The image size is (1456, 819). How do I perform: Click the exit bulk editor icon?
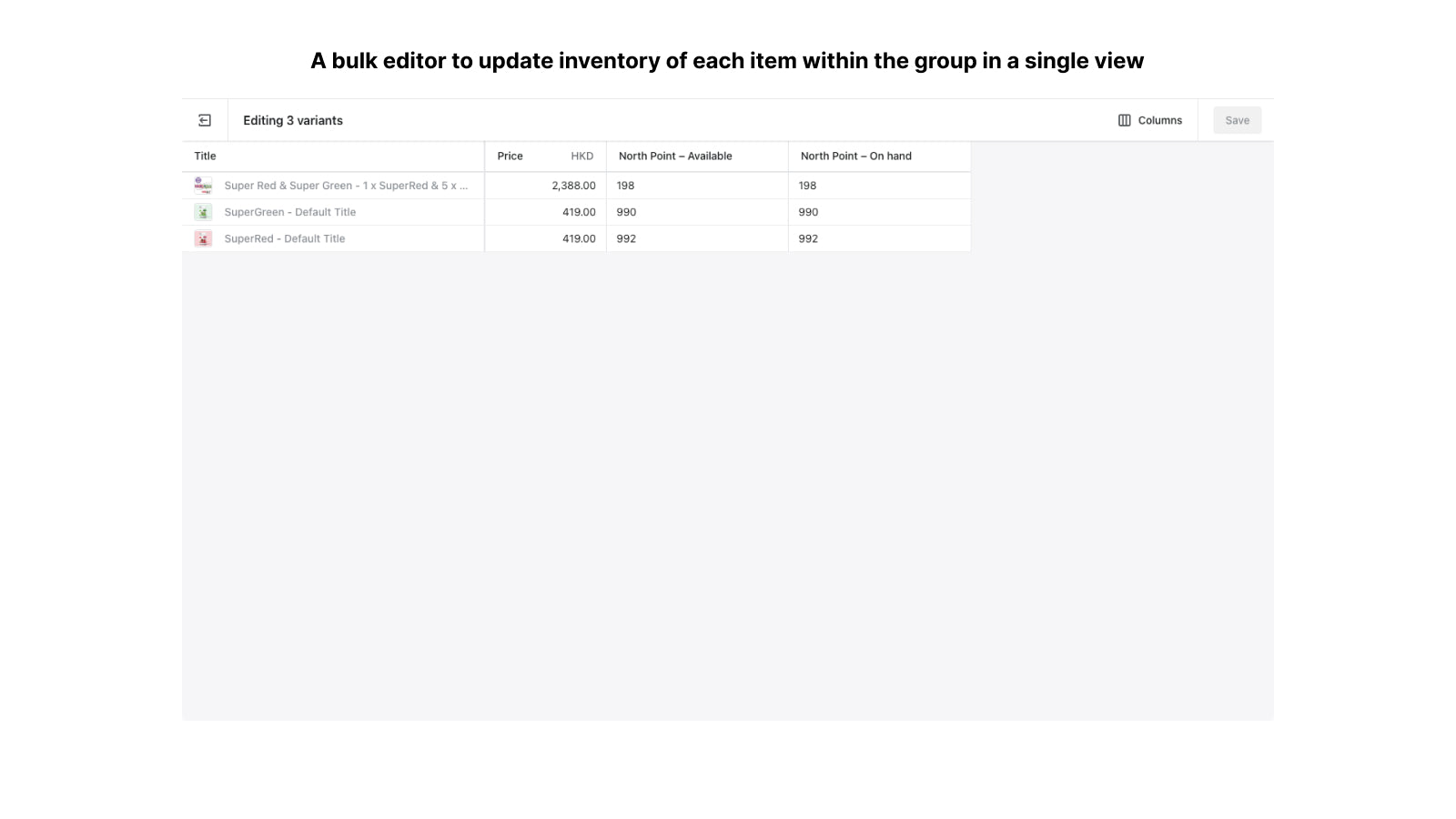[x=205, y=119]
